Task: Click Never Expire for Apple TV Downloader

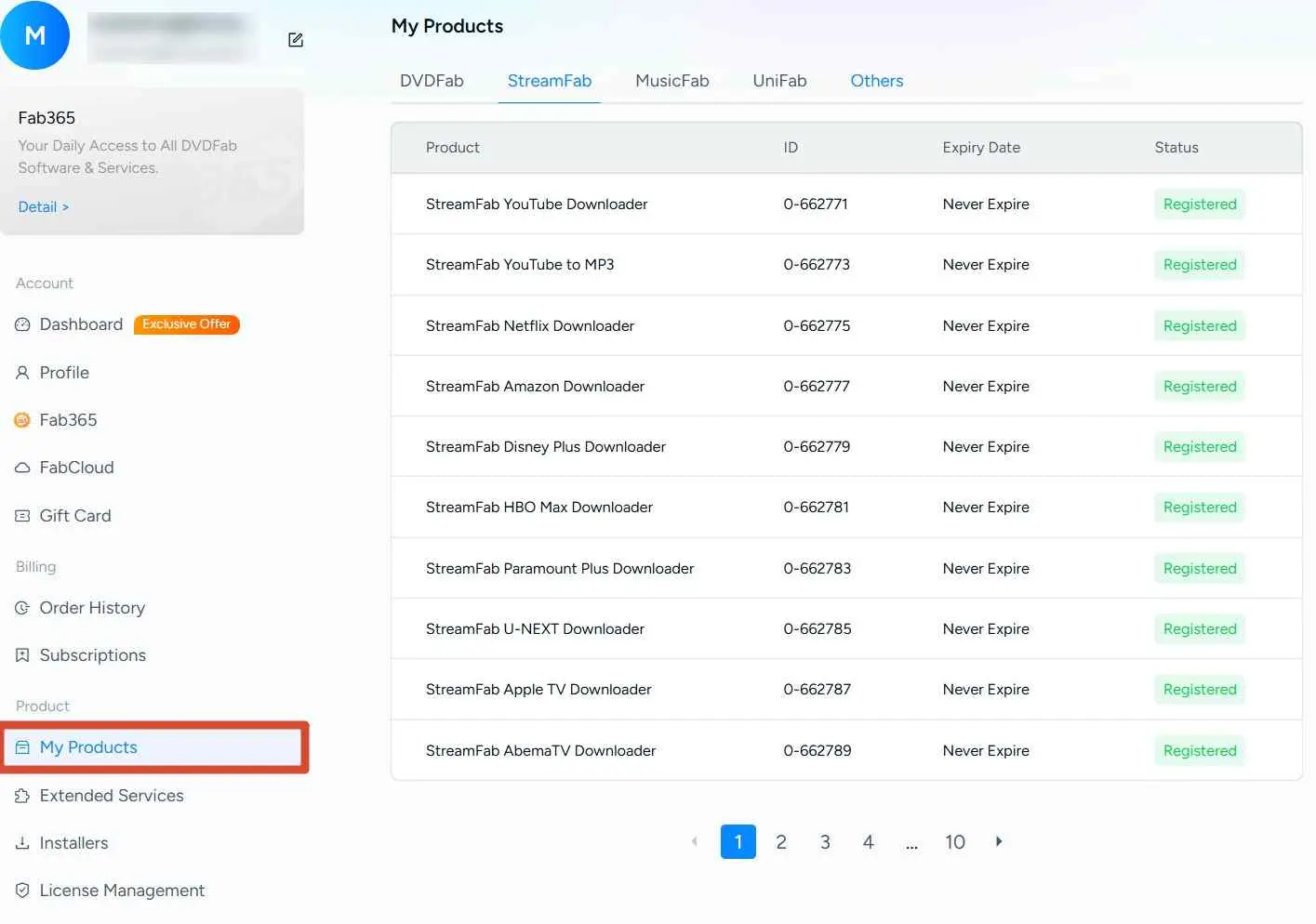Action: coord(986,689)
